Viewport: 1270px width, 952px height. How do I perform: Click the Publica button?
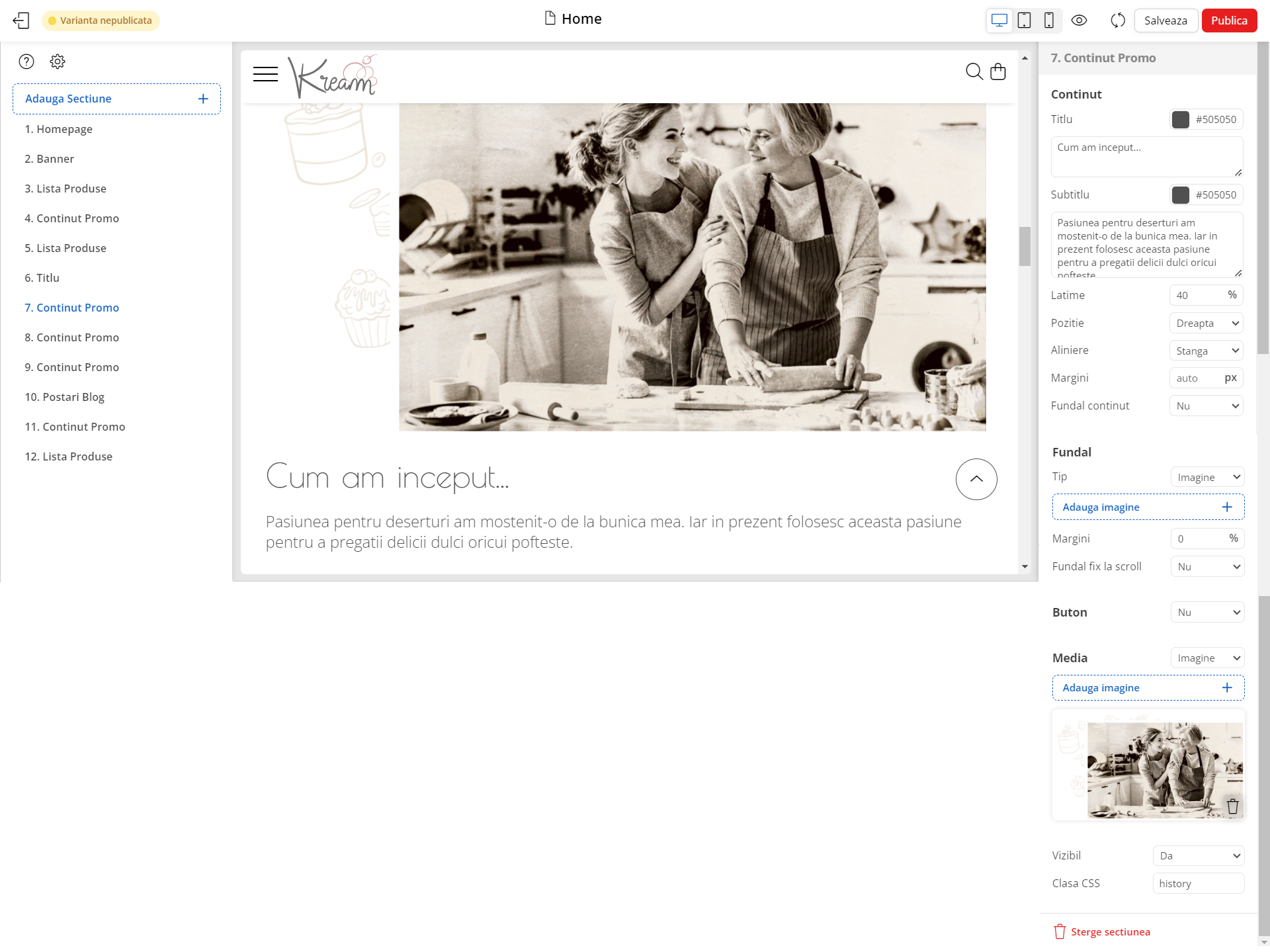(x=1228, y=21)
